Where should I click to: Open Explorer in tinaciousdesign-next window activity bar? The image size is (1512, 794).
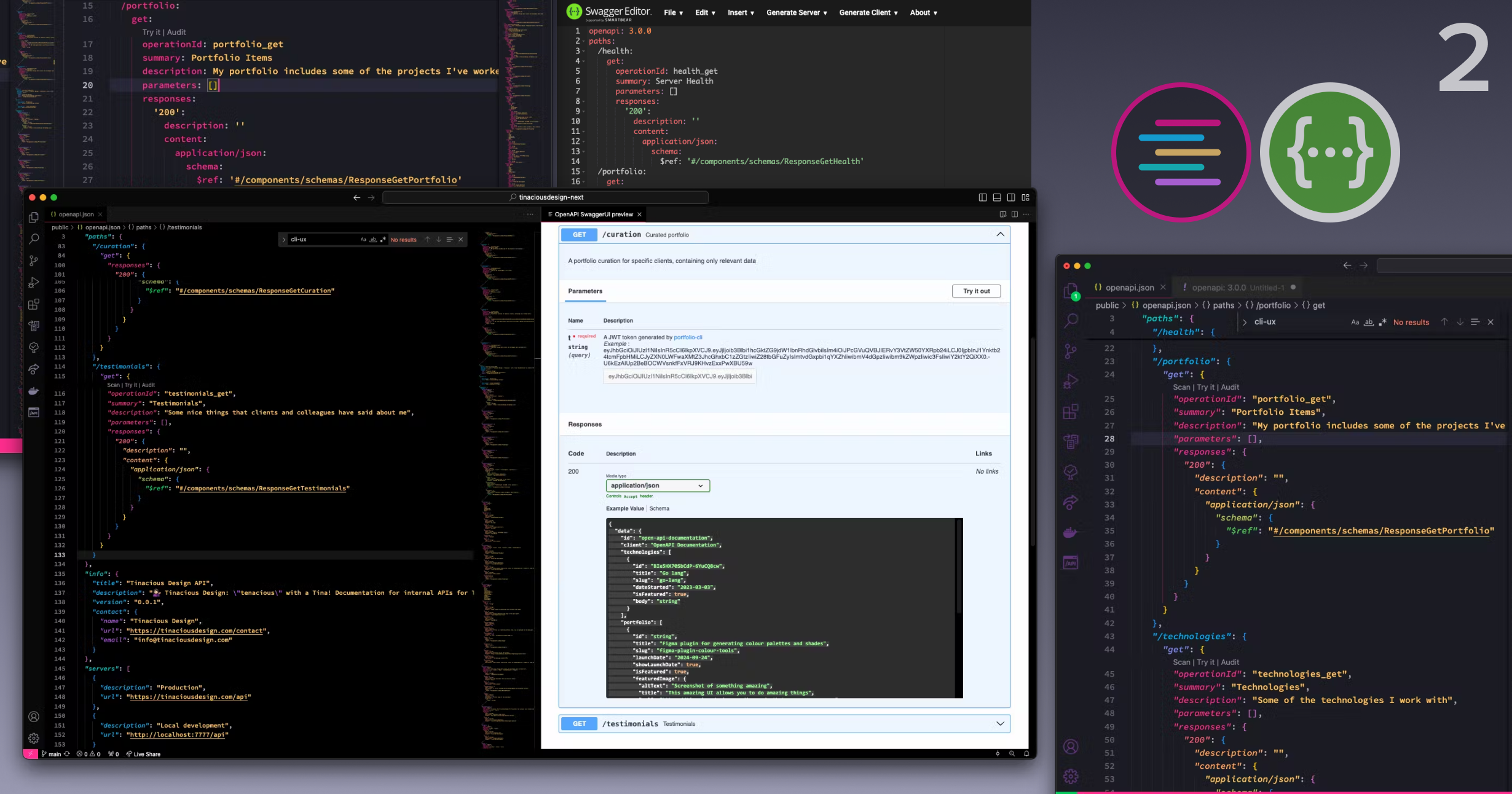coord(34,218)
